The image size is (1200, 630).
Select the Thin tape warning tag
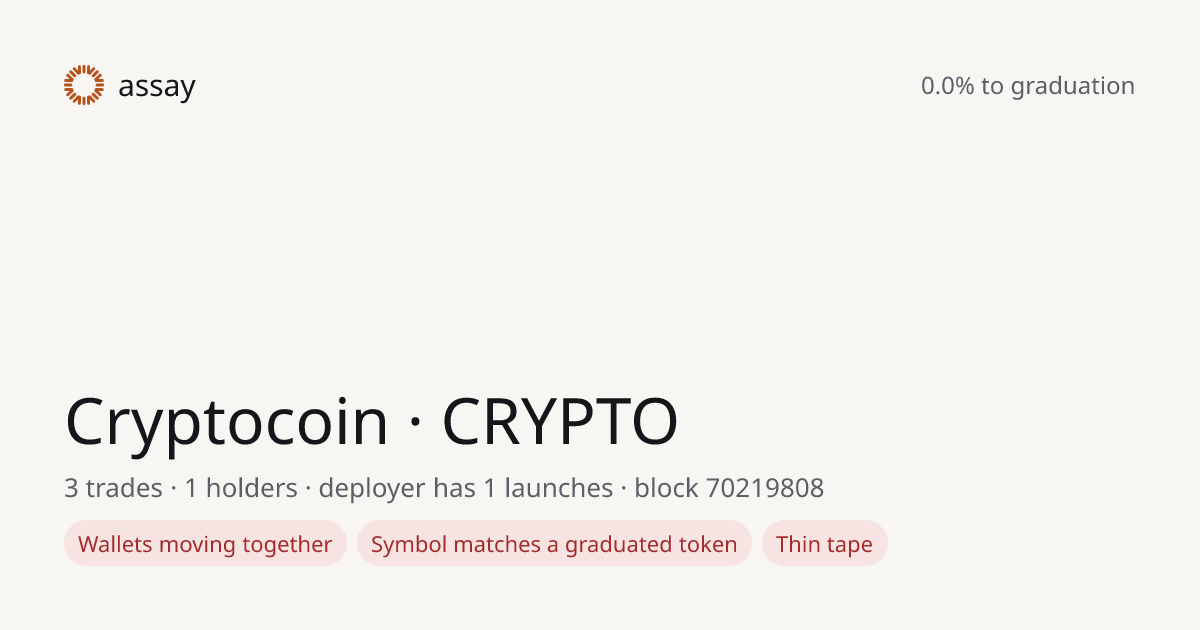point(824,544)
